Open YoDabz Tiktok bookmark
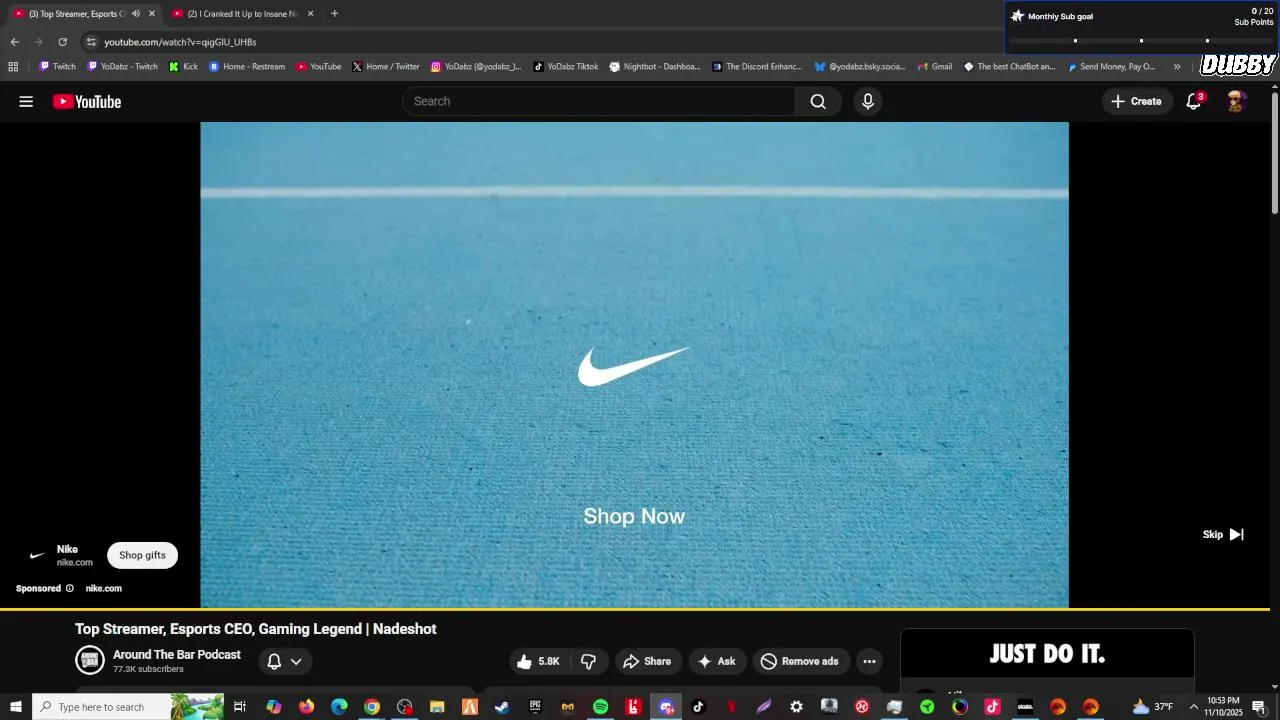Viewport: 1280px width, 720px height. pos(566,67)
